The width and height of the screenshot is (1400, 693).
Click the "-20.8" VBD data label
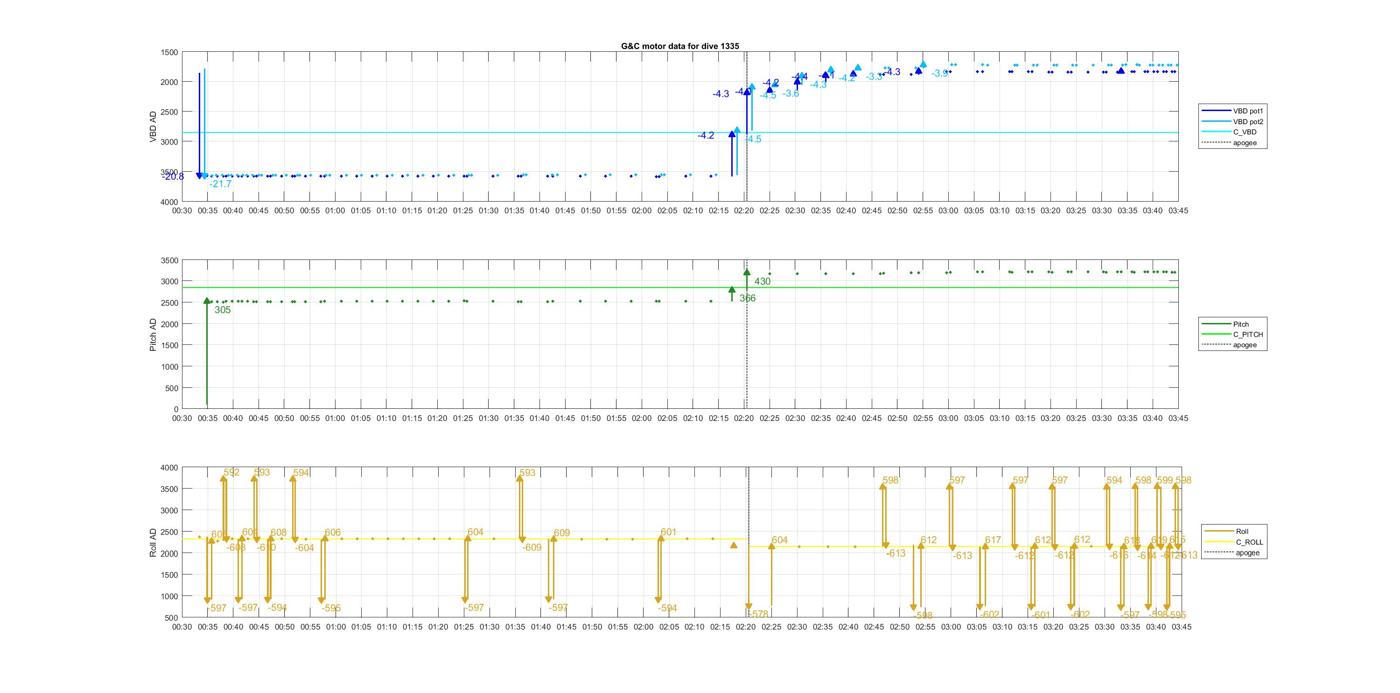coord(173,176)
